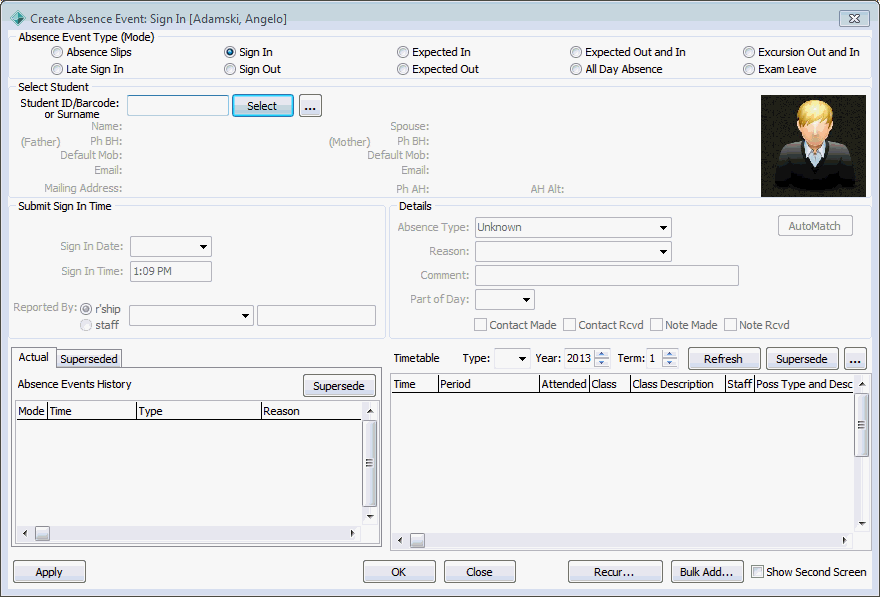Click the history horizontal scrollbar thumb
The width and height of the screenshot is (880, 597).
click(43, 533)
